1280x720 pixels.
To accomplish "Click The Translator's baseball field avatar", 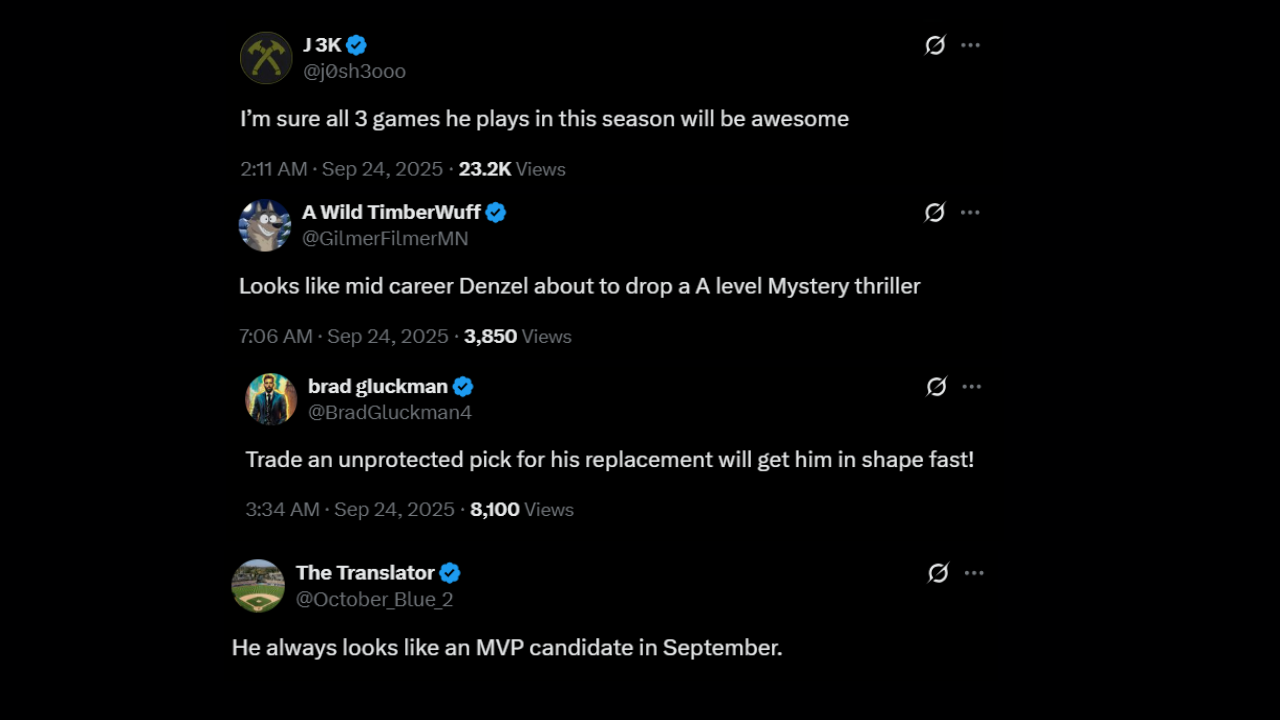I will [258, 586].
